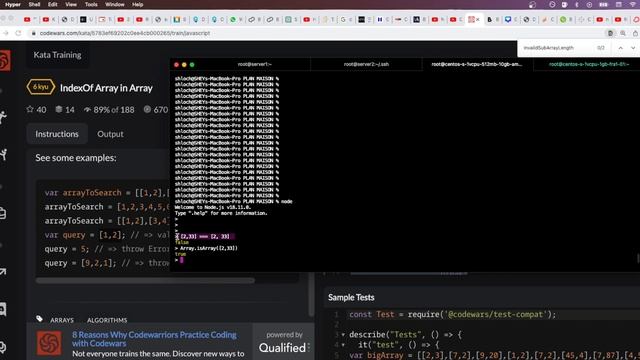Click the 'Sample Tests' heading
This screenshot has height=360, width=640.
351,297
